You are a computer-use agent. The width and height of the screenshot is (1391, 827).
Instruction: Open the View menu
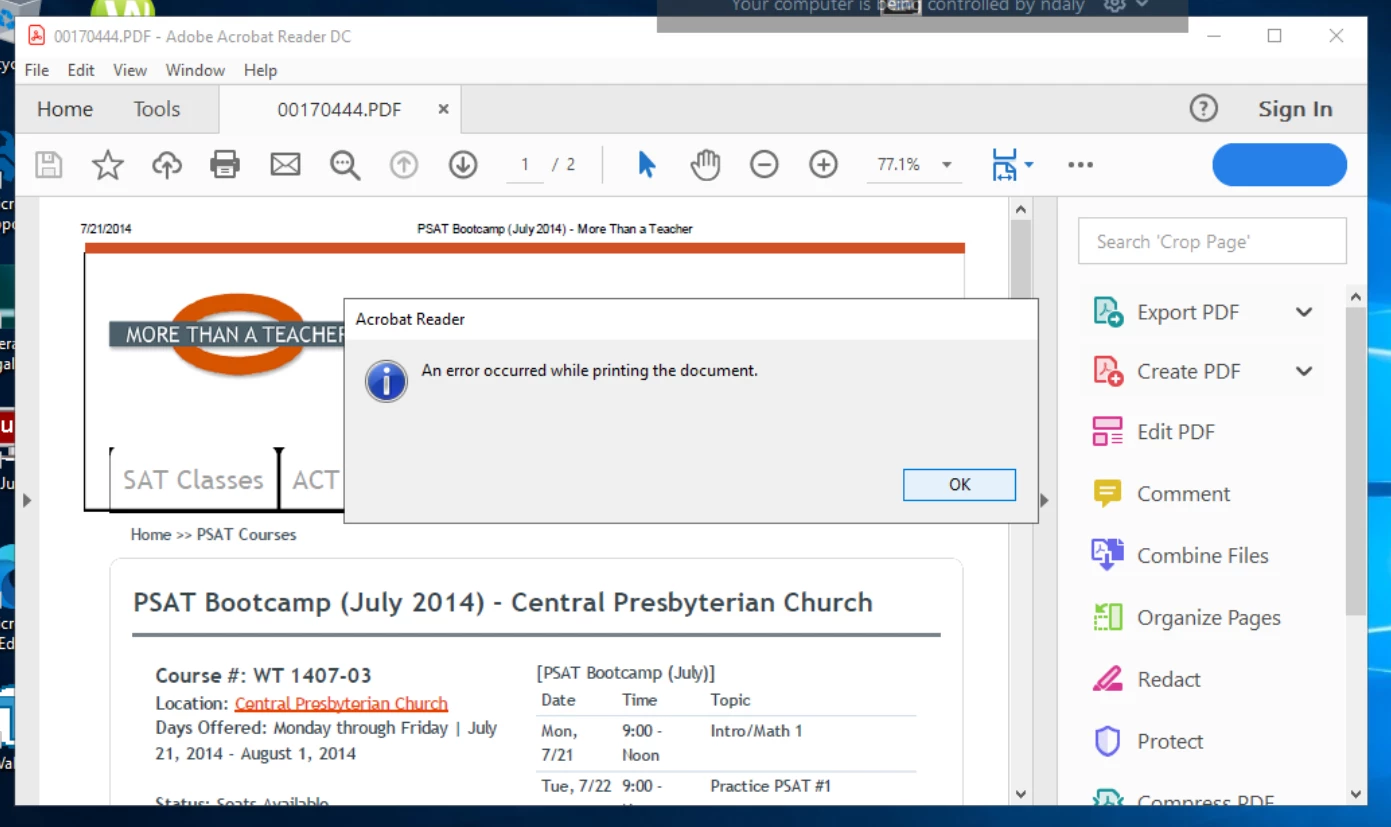(130, 70)
